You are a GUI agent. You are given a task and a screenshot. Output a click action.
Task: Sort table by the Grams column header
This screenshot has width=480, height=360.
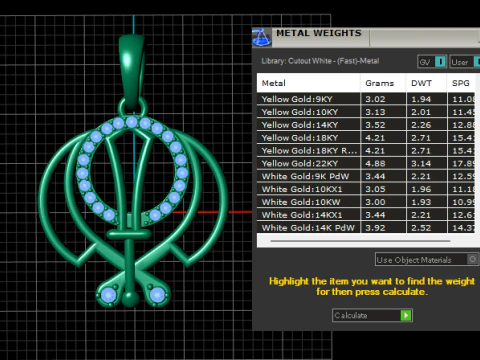point(383,83)
